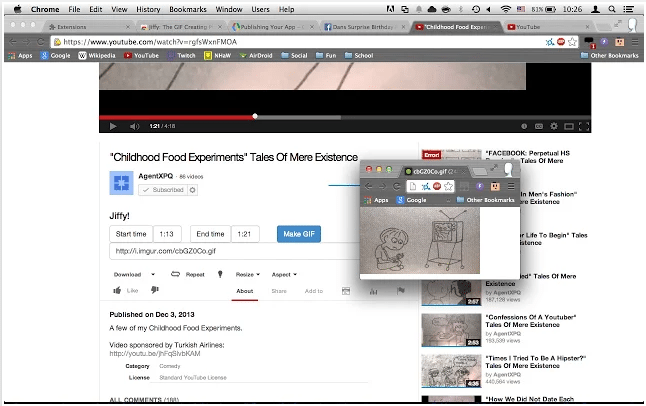Viewport: 646px width, 406px height.
Task: Expand the Fun bookmarks folder
Action: [x=326, y=55]
